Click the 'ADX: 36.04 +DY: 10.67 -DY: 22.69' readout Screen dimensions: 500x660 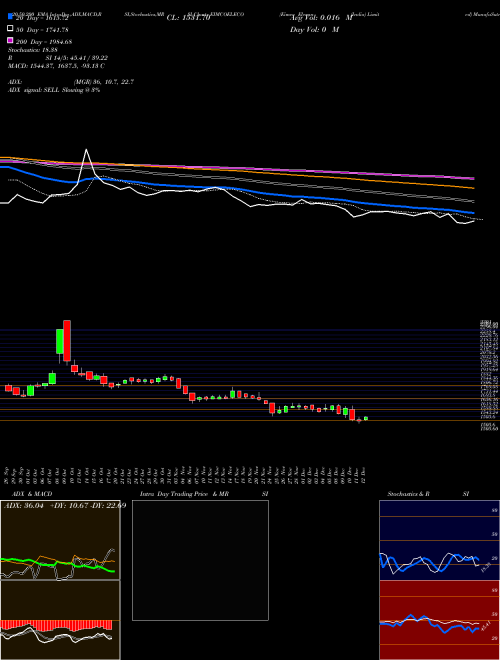[x=65, y=506]
